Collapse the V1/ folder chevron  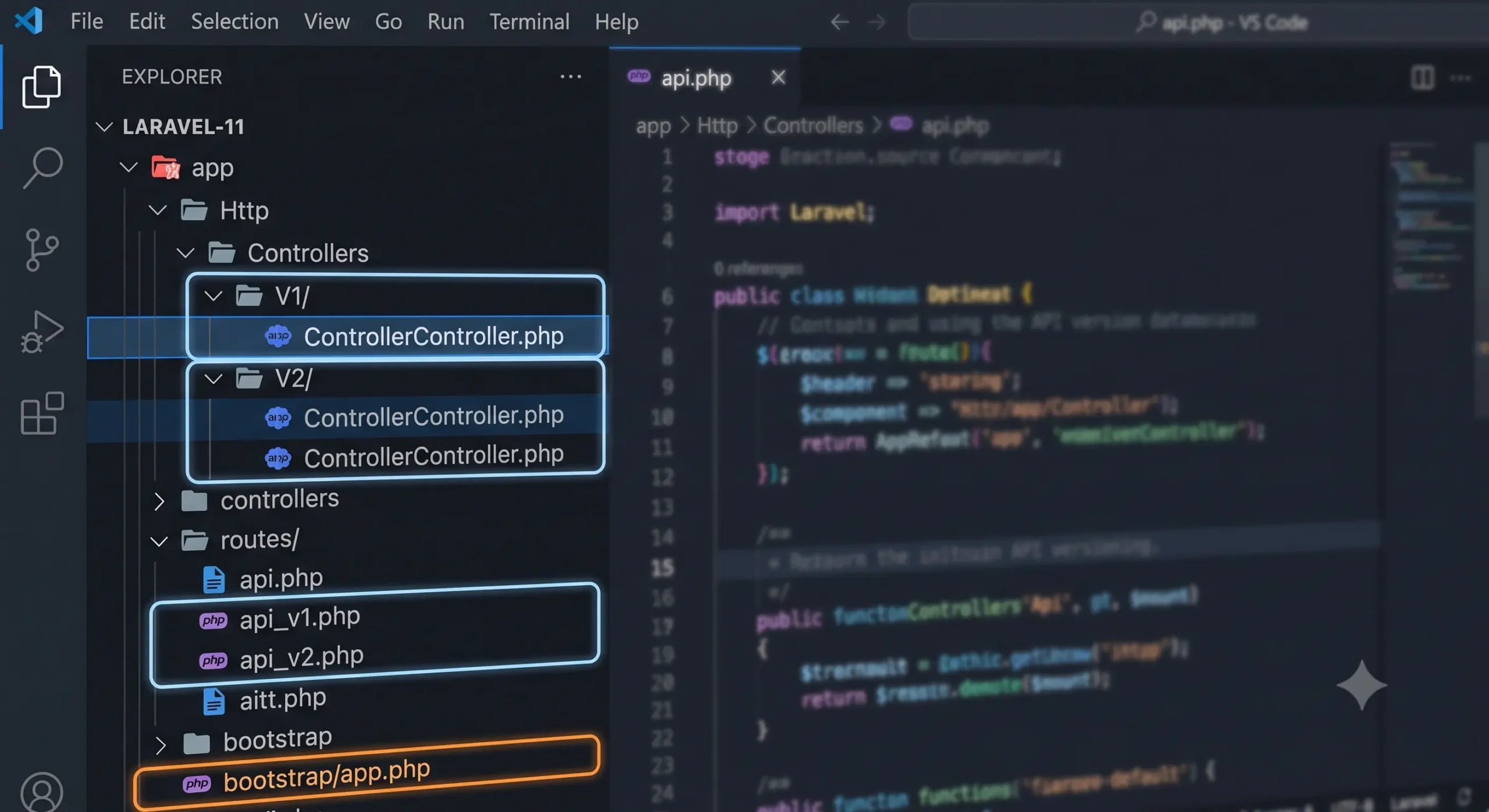(213, 296)
